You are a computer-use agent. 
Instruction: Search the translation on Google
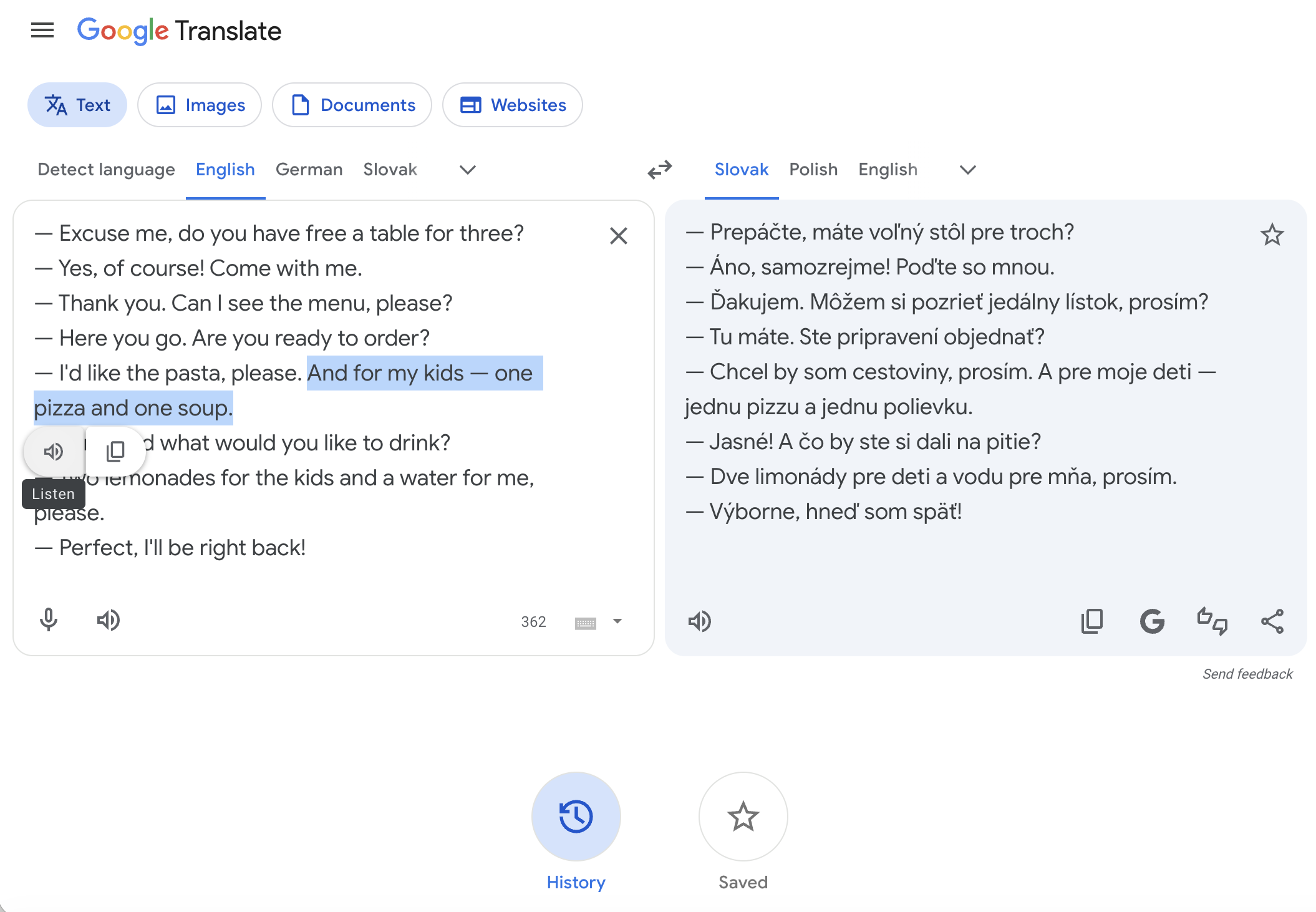(x=1153, y=621)
